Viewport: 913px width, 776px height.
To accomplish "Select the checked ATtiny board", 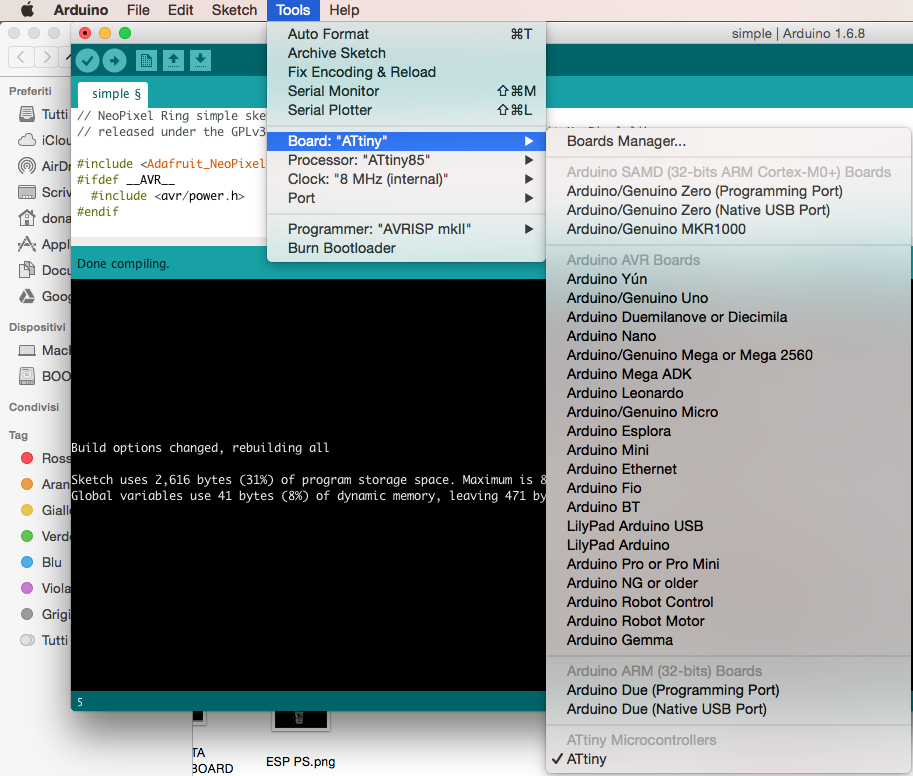I will click(728, 759).
